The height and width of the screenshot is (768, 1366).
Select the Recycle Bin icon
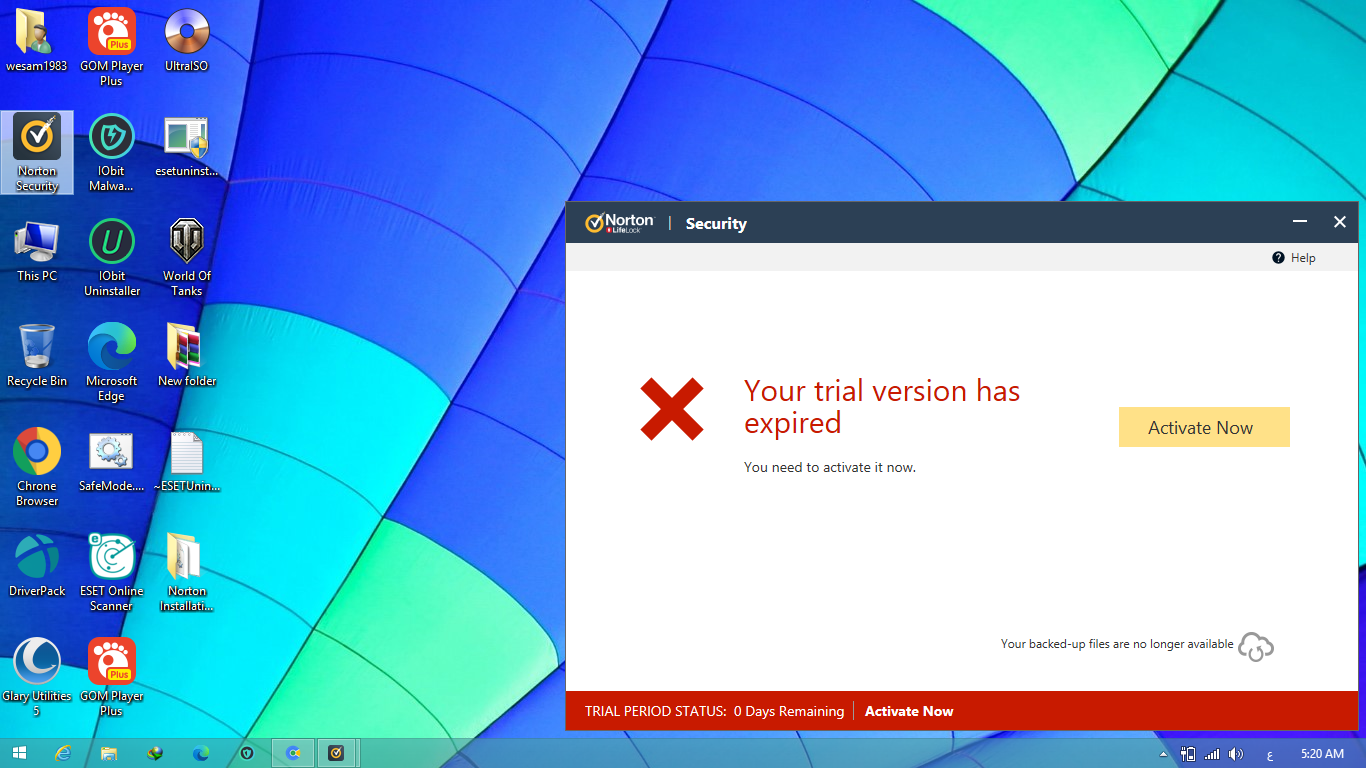[x=37, y=355]
